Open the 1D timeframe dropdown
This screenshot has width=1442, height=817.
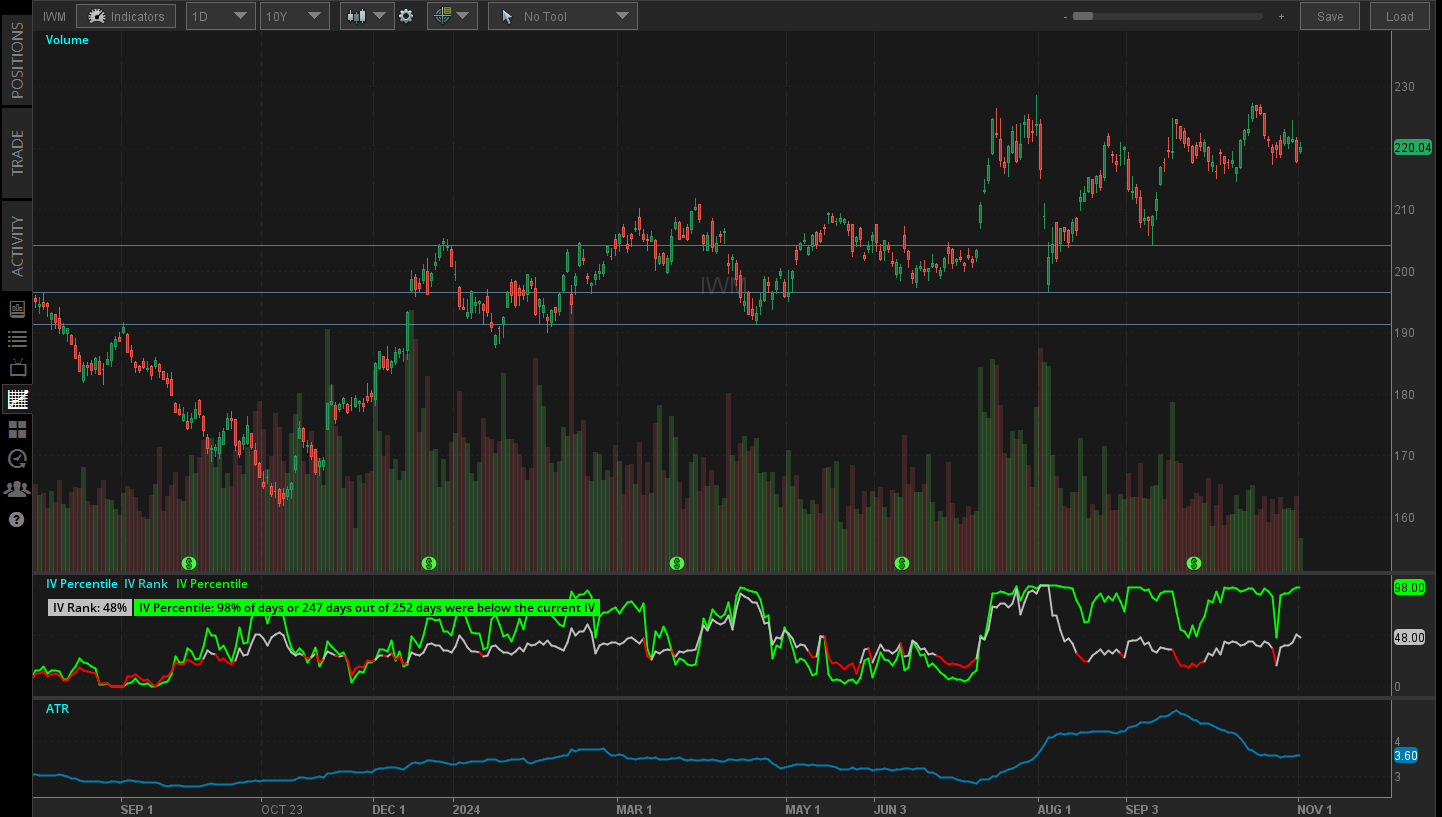[x=220, y=15]
